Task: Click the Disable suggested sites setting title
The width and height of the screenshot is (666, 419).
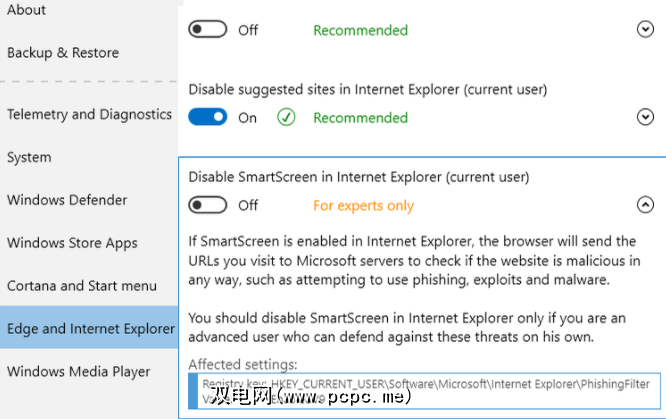Action: pyautogui.click(x=368, y=90)
